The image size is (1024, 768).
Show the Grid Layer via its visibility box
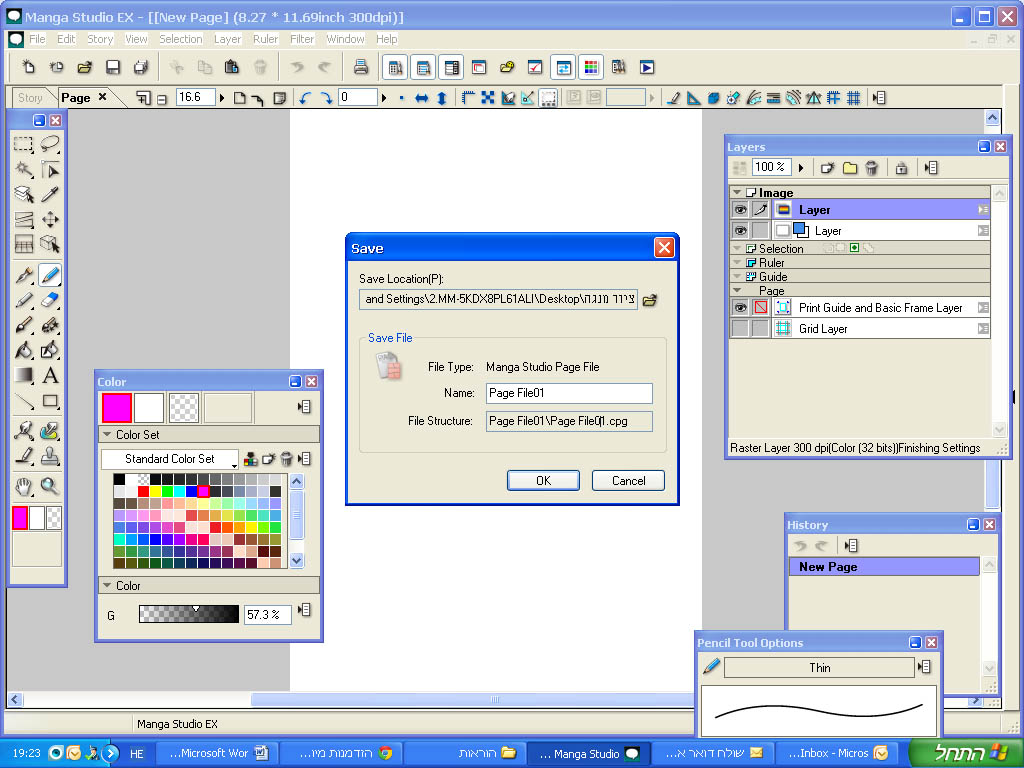[740, 328]
